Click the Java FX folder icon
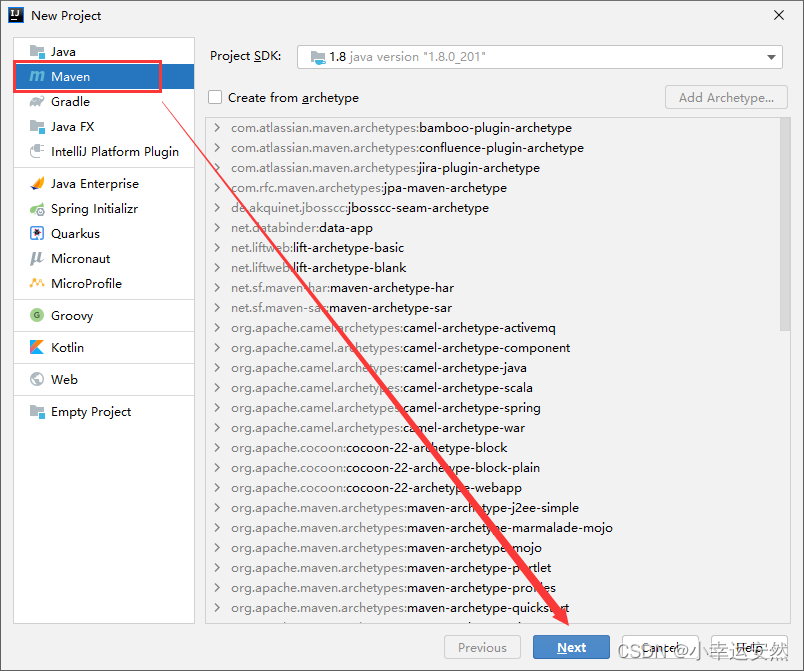This screenshot has height=671, width=804. [x=37, y=127]
